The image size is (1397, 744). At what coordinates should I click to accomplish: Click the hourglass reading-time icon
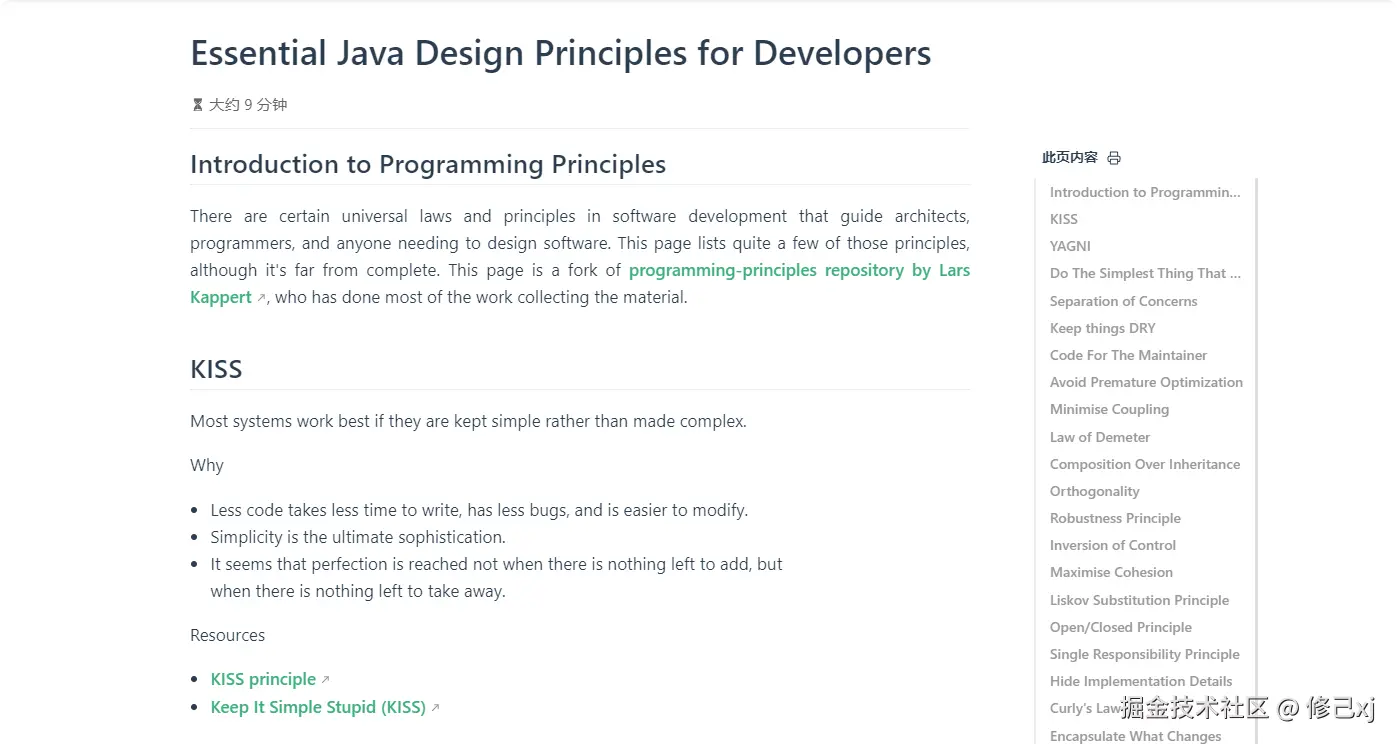(x=197, y=105)
